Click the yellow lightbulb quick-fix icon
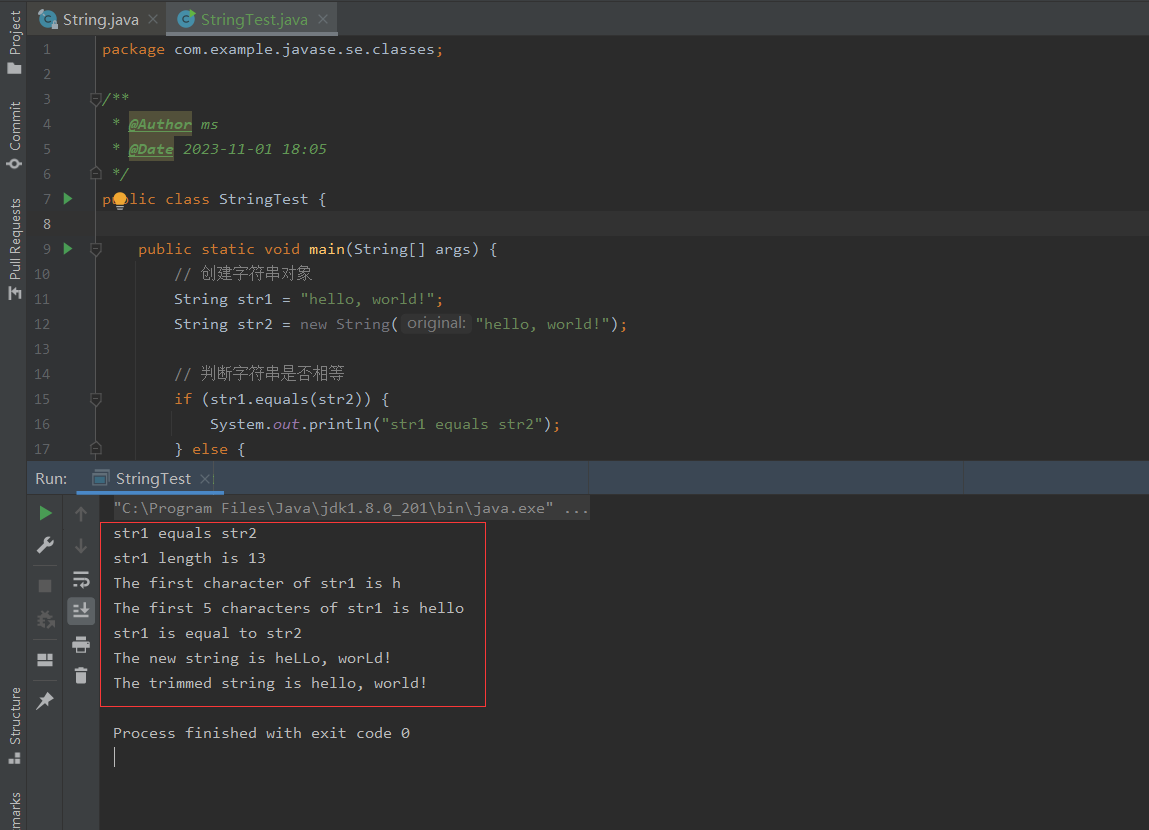1149x830 pixels. pyautogui.click(x=120, y=200)
